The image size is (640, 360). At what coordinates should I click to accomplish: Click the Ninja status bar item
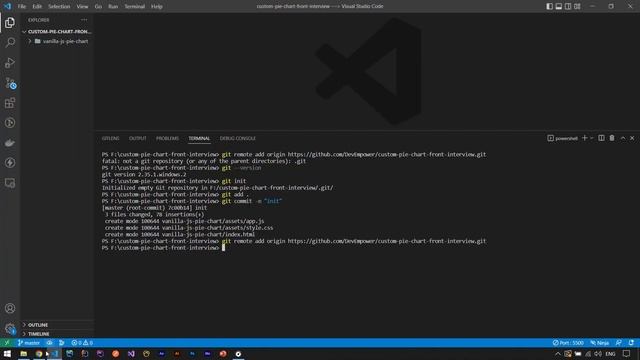coord(600,343)
